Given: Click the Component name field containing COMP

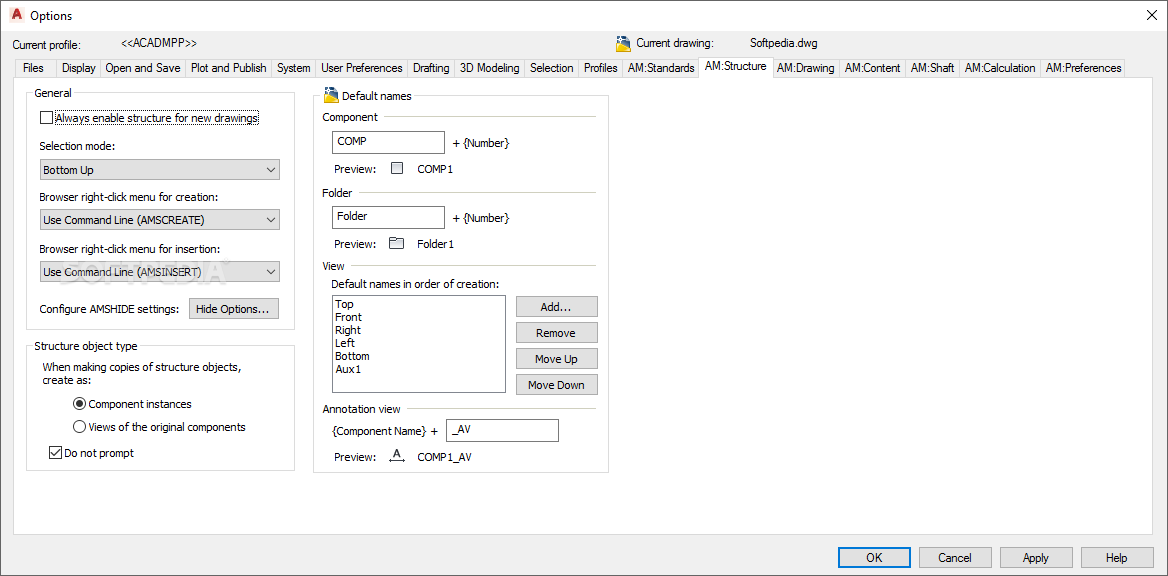Looking at the screenshot, I should [388, 142].
